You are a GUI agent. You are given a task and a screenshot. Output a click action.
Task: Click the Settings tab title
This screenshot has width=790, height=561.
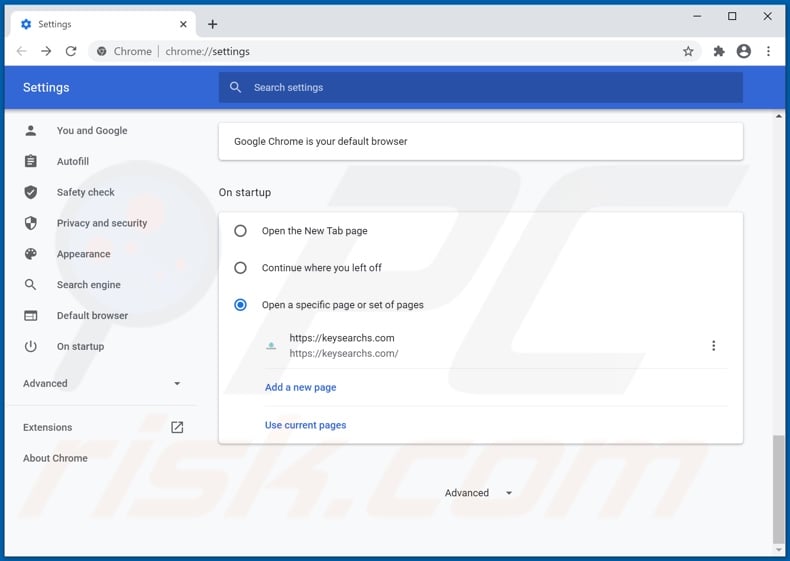pos(54,24)
